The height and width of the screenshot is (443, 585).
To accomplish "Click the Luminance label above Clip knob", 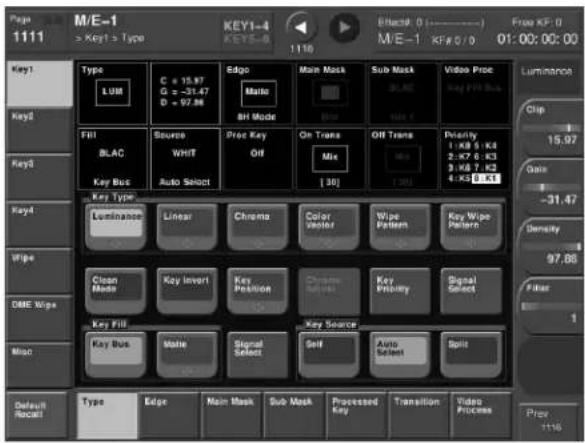I will click(x=546, y=71).
